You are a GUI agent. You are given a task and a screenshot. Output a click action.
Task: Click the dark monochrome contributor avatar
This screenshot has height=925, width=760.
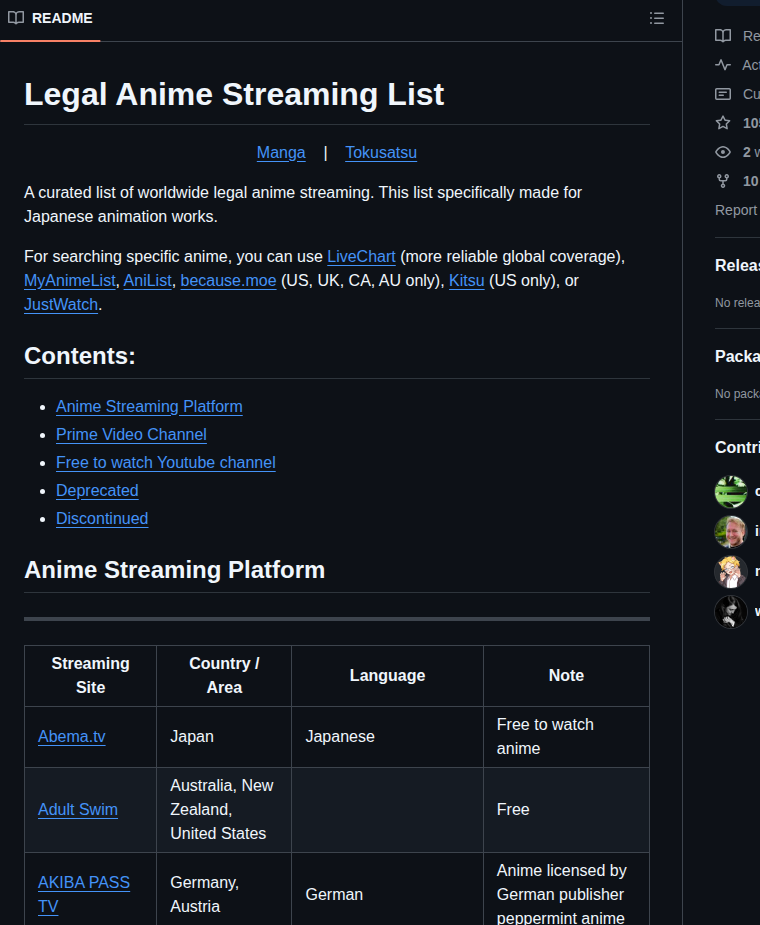click(731, 612)
